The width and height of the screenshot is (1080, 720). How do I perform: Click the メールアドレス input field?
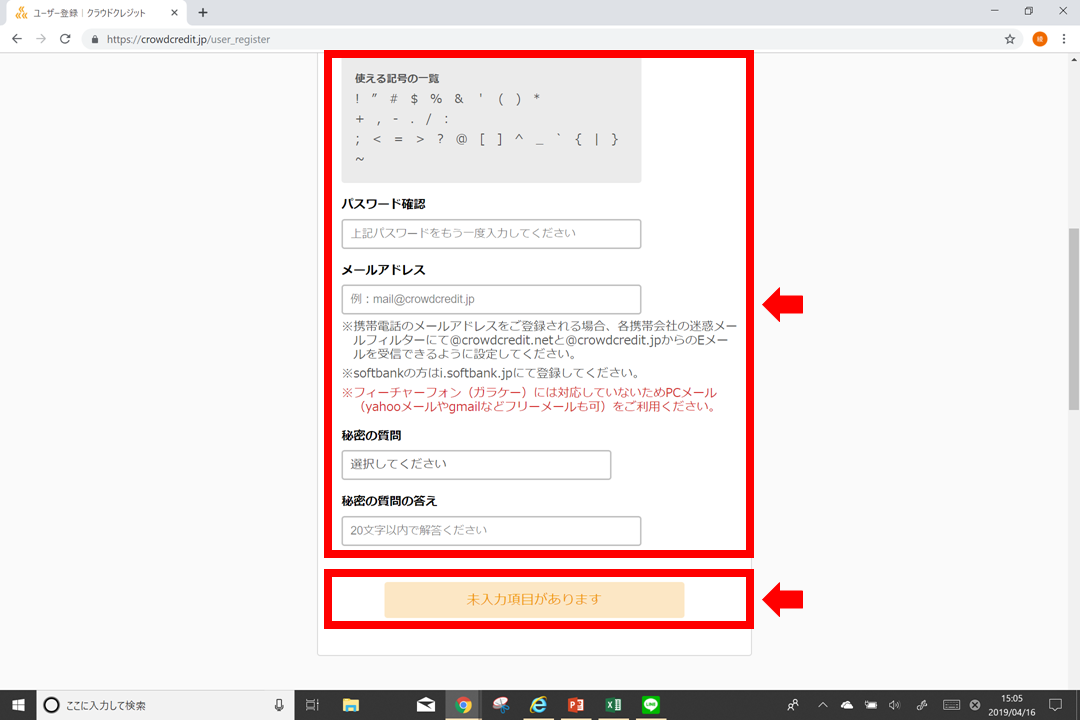click(x=491, y=299)
